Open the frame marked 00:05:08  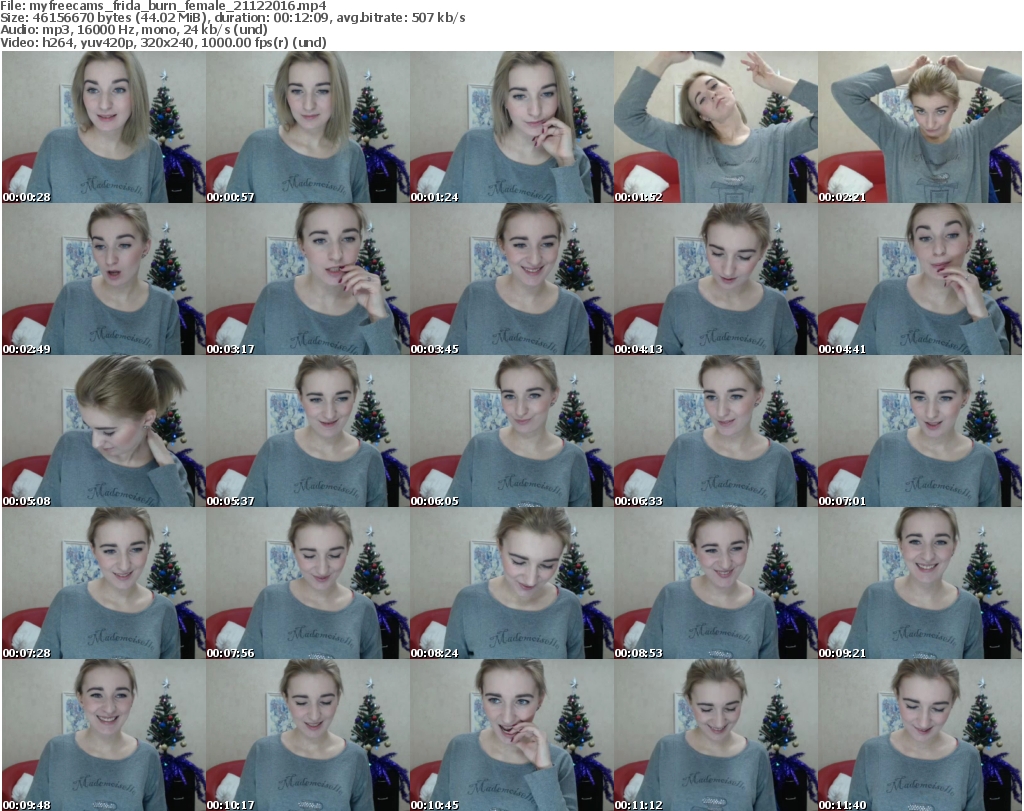(x=103, y=431)
